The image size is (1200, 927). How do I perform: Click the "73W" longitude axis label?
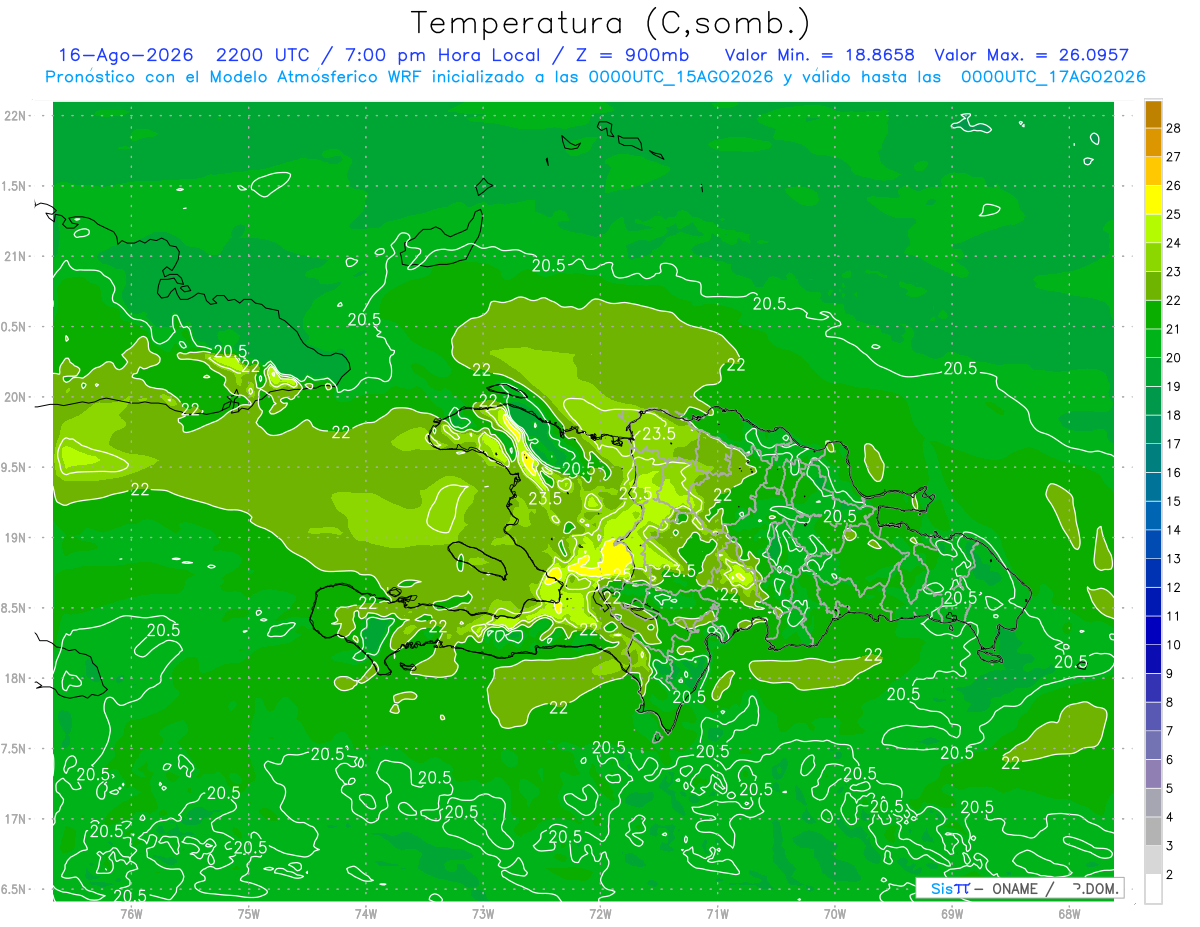(x=483, y=913)
